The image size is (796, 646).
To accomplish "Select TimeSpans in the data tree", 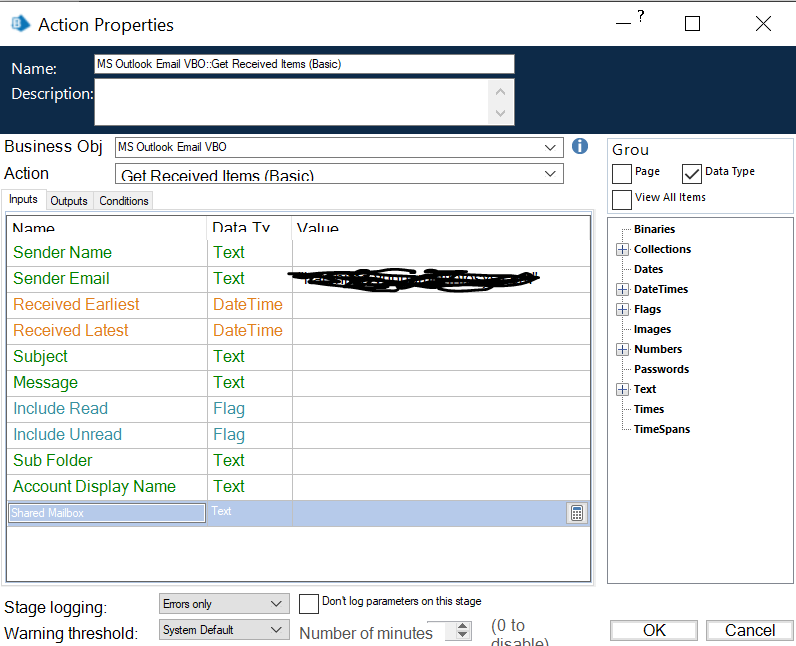I will click(x=662, y=429).
